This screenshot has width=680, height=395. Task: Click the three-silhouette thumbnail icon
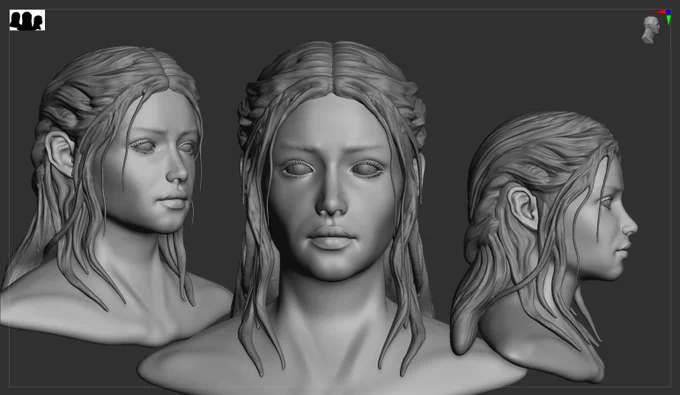pos(27,20)
